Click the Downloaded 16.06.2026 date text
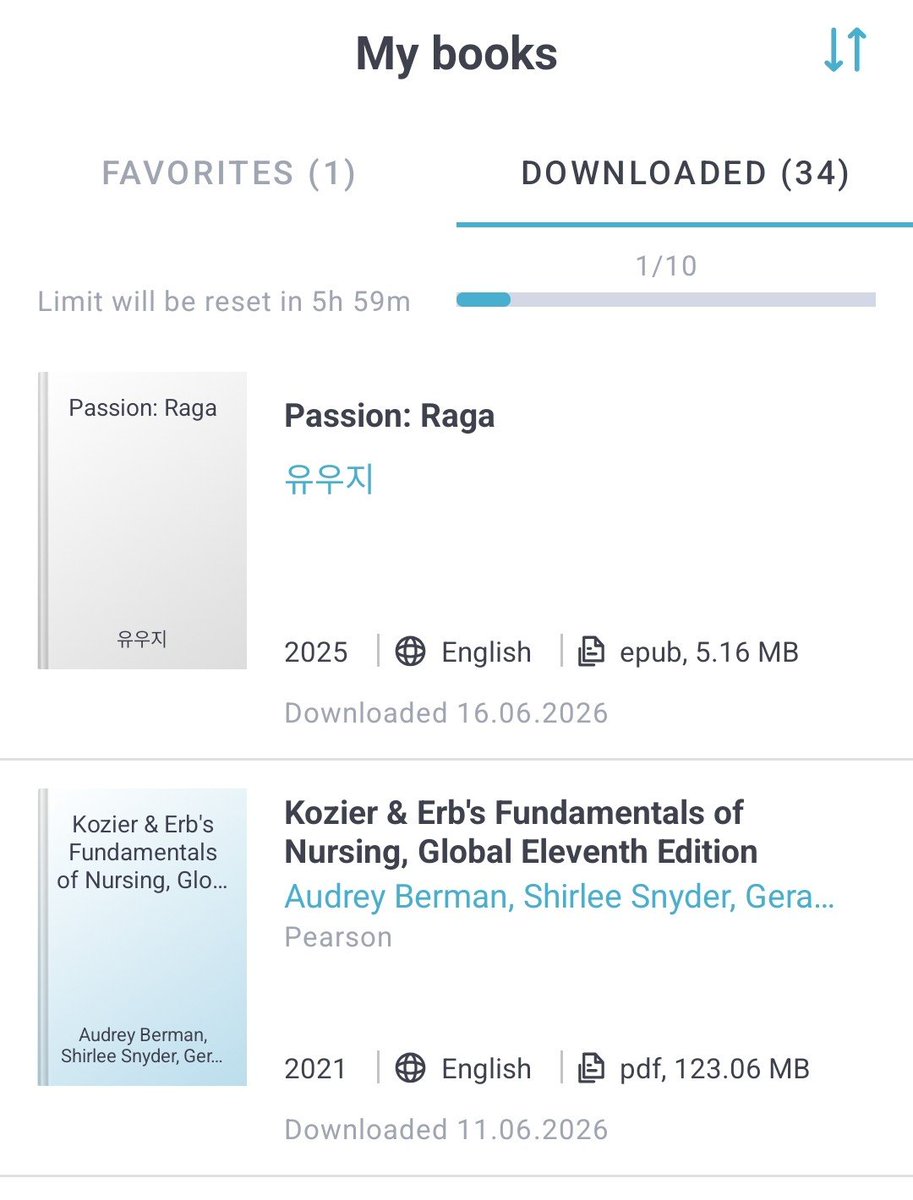 point(446,713)
